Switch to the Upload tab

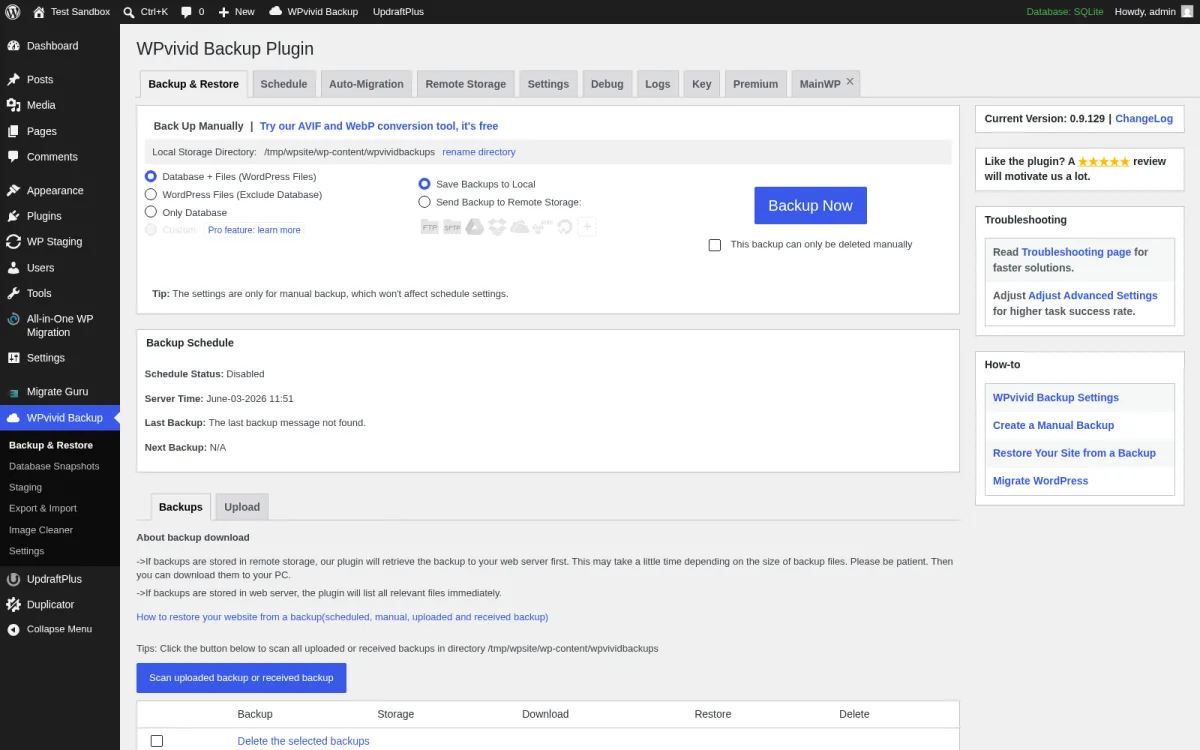click(242, 507)
